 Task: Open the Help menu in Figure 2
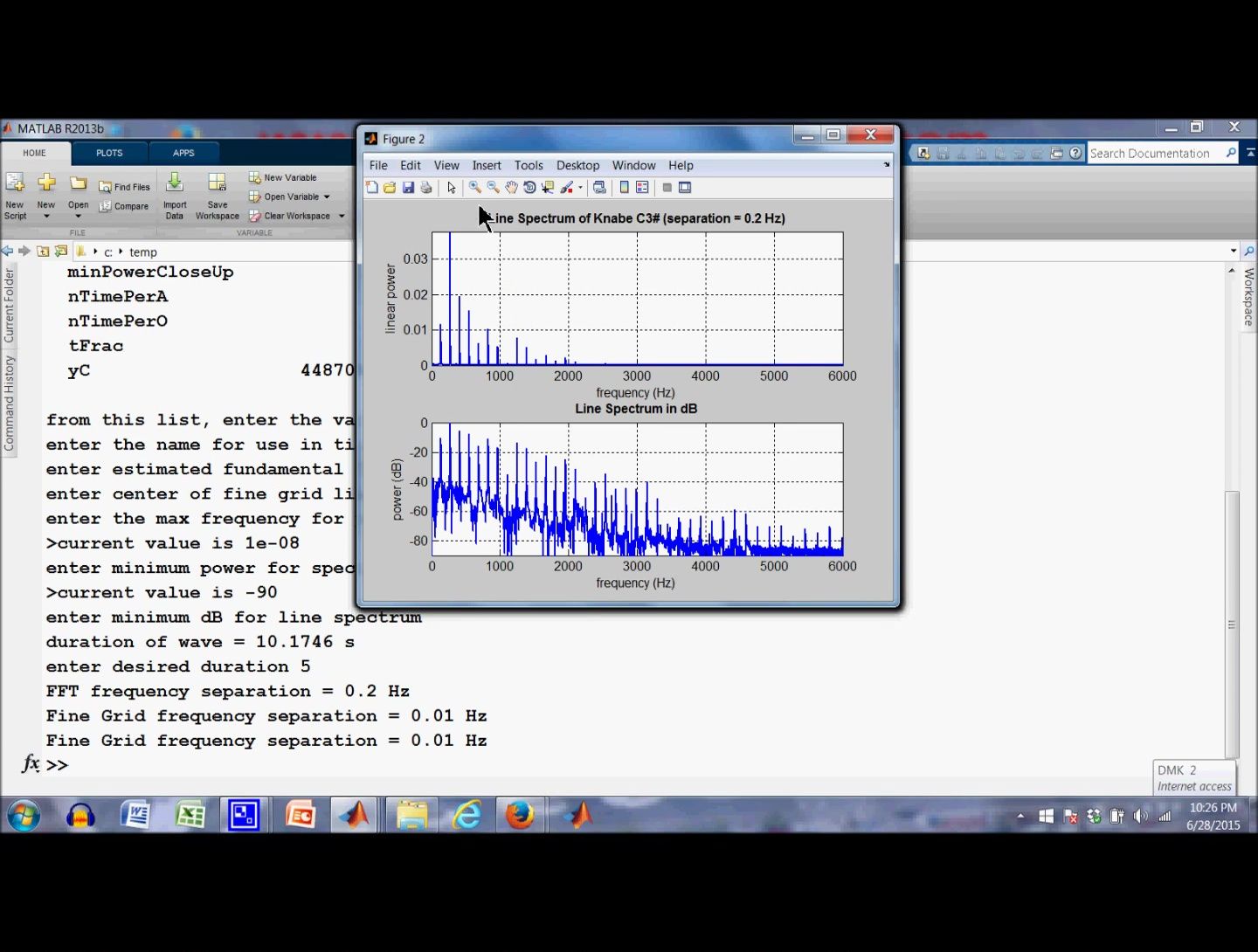[x=681, y=165]
